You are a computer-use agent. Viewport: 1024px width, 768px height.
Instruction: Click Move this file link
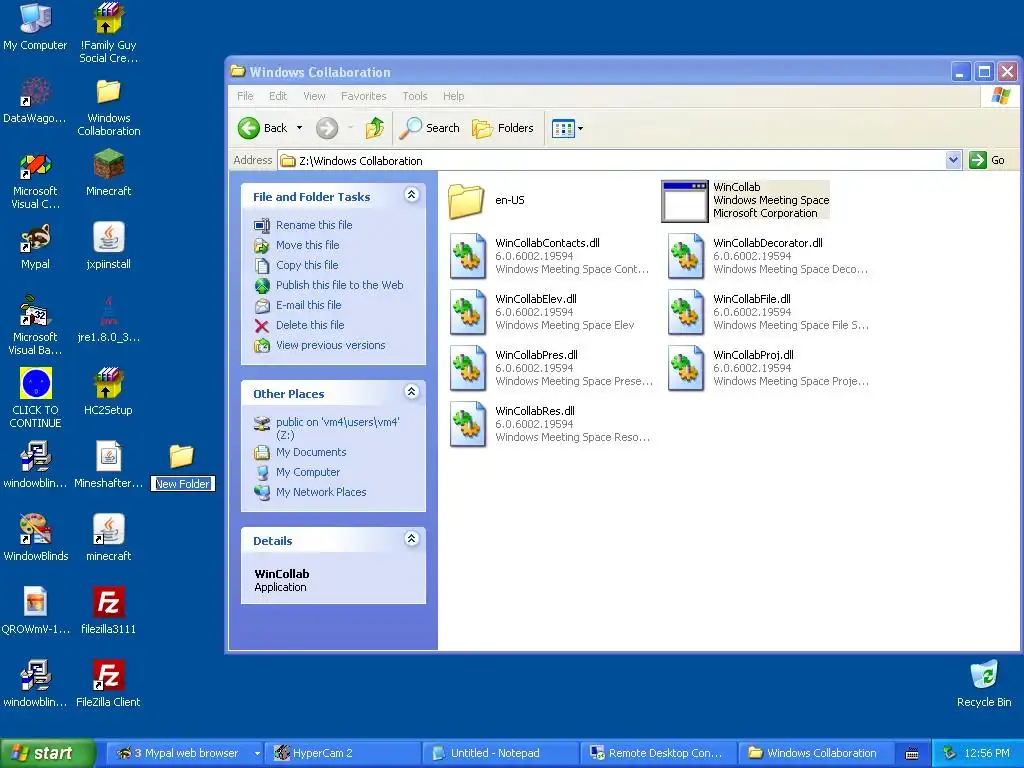308,245
